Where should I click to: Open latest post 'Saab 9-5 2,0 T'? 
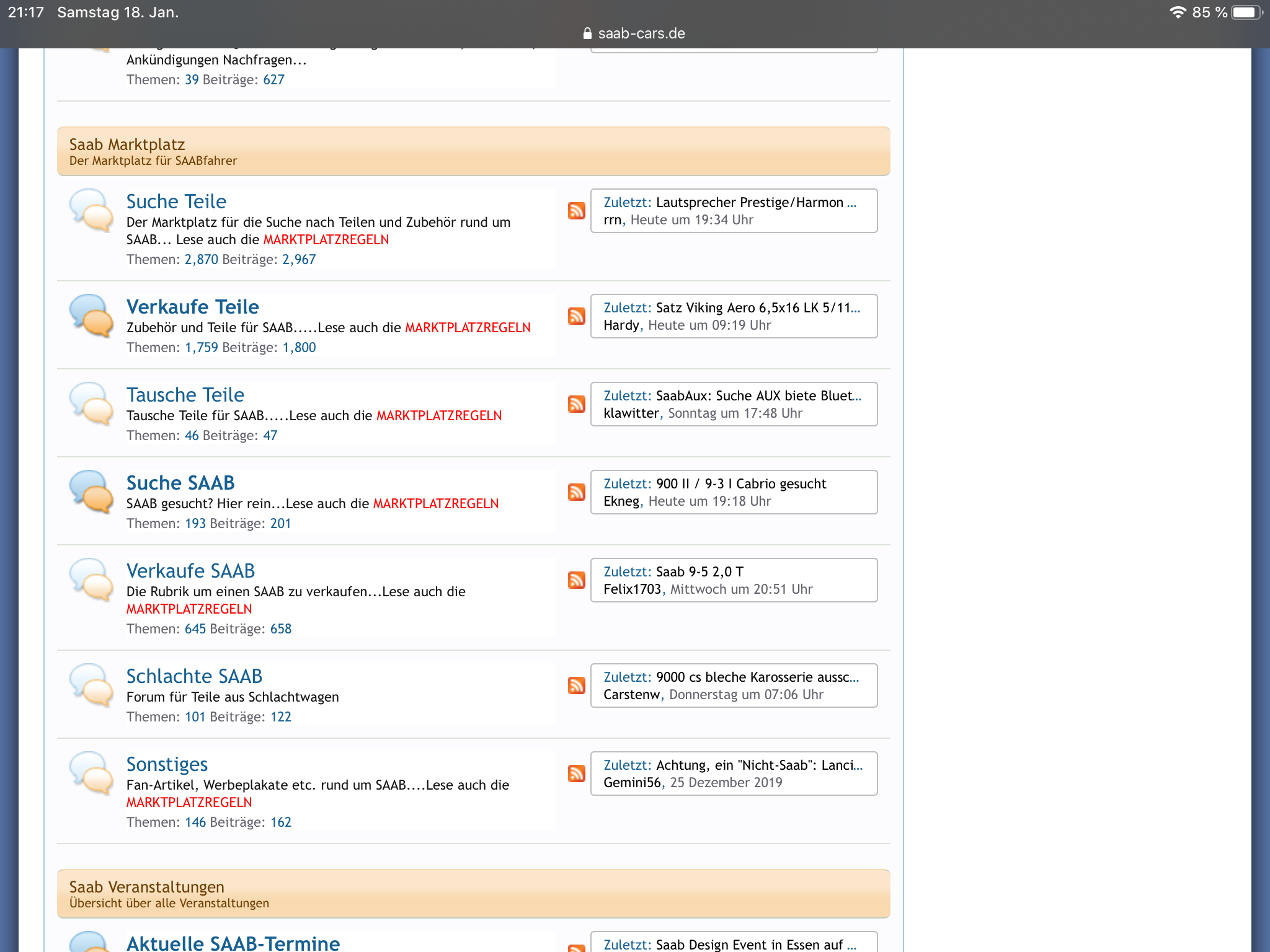[699, 572]
